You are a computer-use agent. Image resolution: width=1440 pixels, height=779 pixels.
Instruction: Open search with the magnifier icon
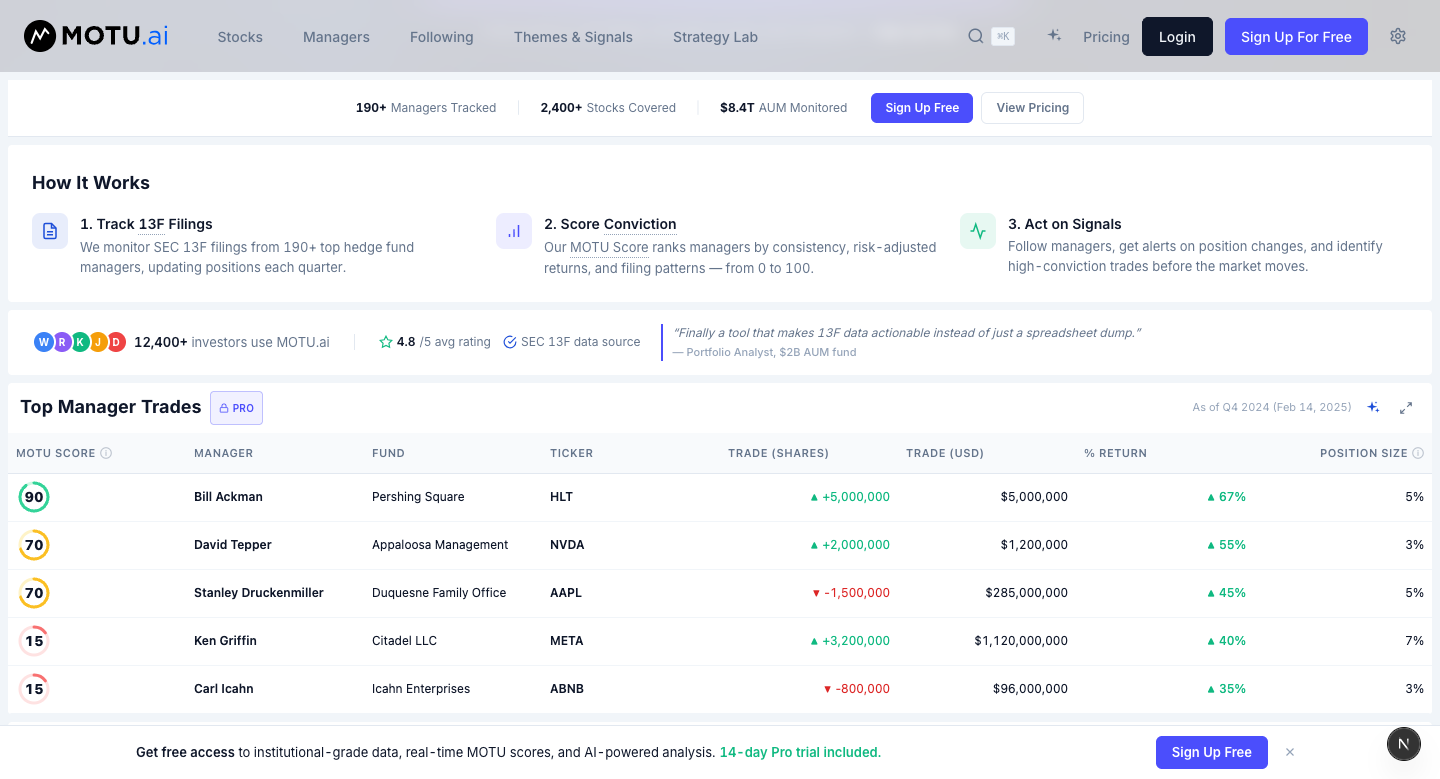(976, 37)
